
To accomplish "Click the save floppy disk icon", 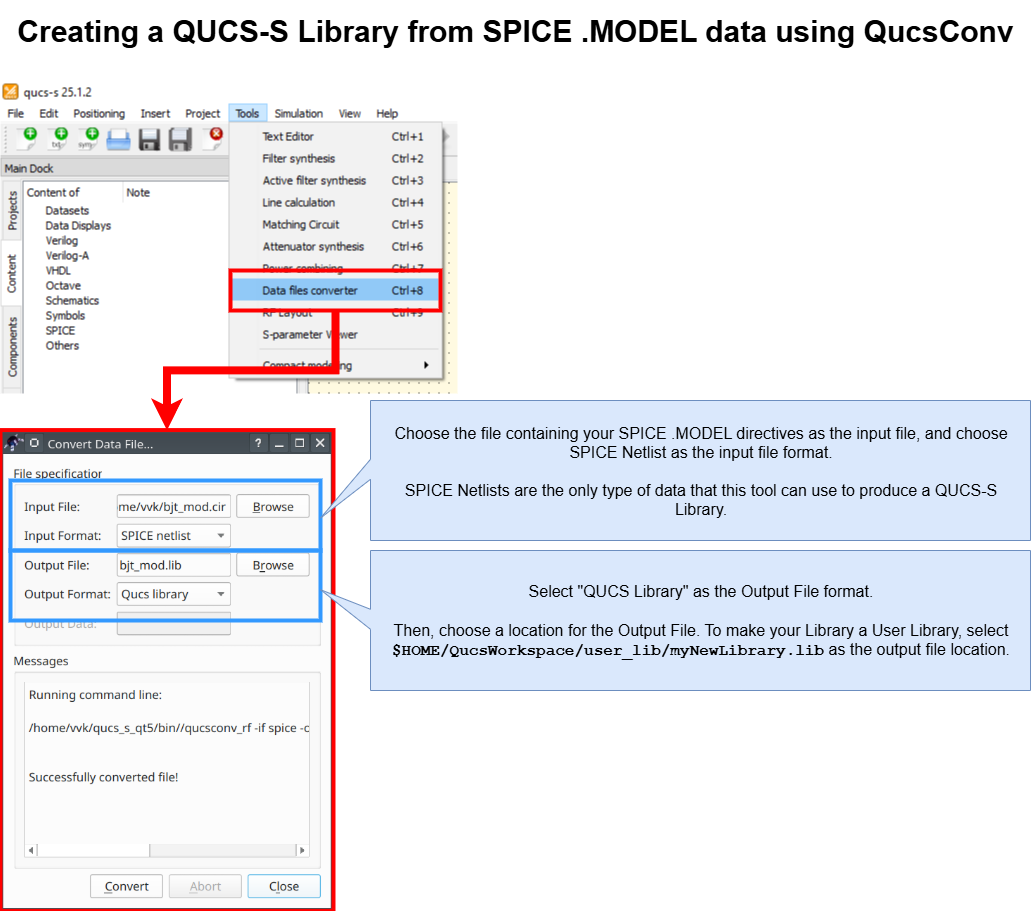I will 149,139.
